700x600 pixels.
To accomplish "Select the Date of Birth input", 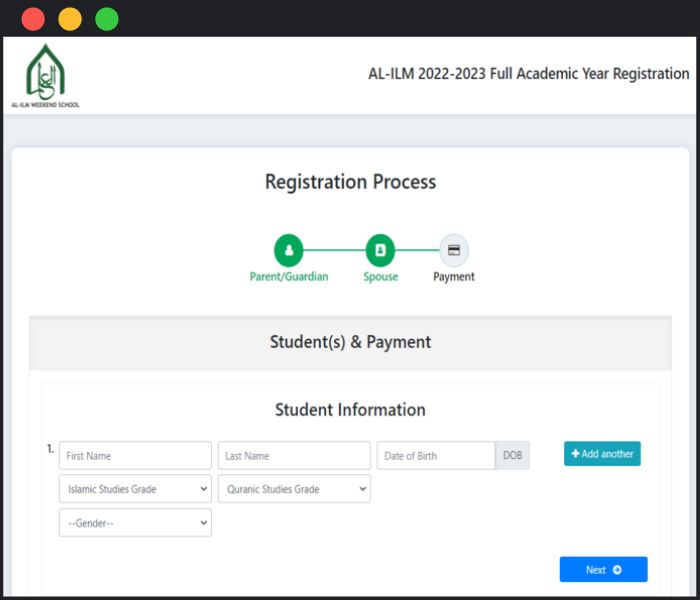I will tap(436, 456).
